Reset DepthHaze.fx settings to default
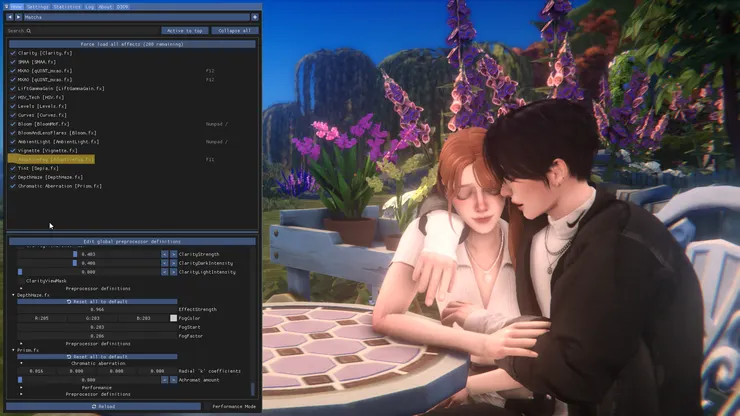740x416 pixels. (97, 301)
